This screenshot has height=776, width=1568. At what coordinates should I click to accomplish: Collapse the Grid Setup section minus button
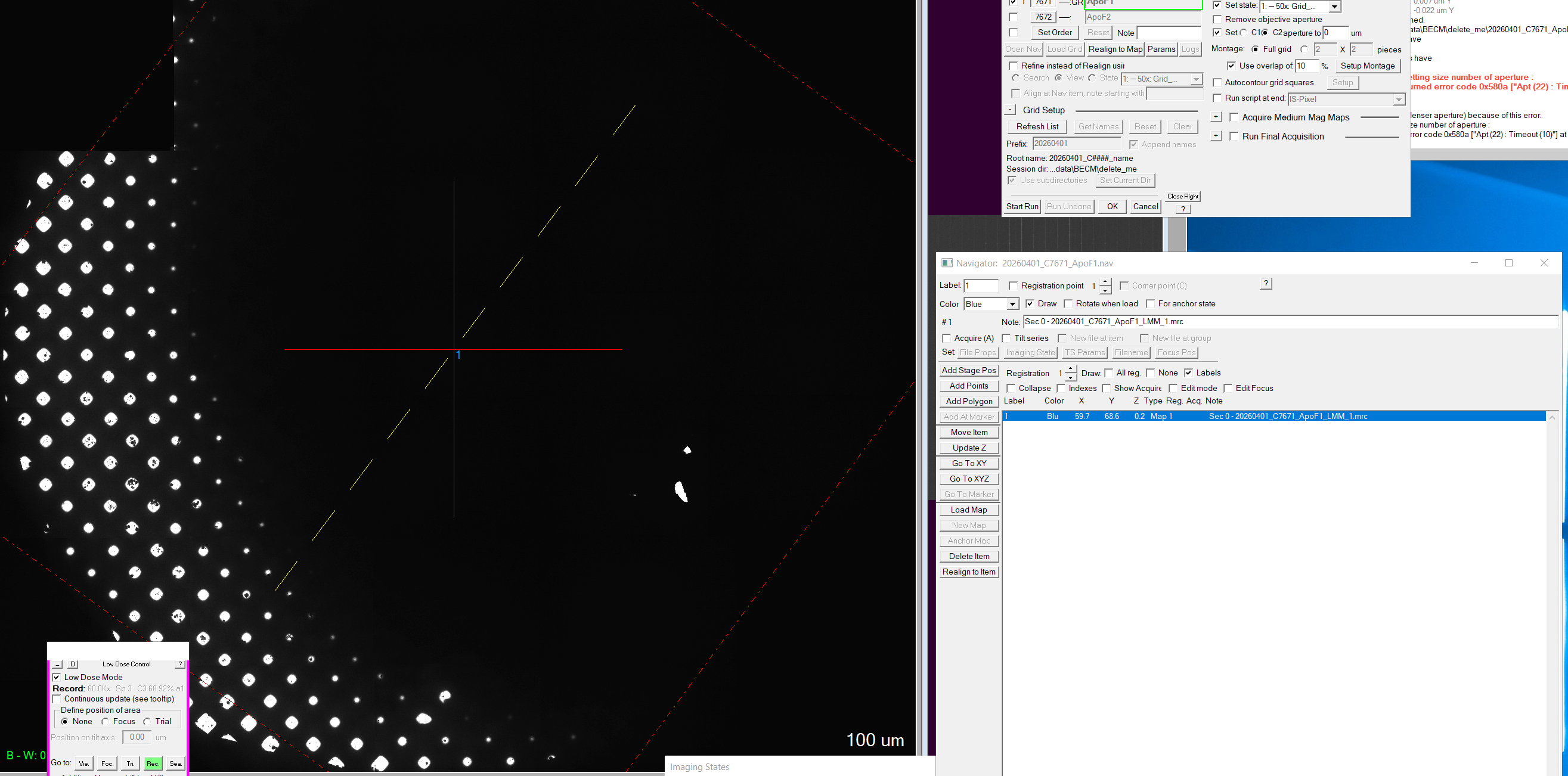[1011, 110]
